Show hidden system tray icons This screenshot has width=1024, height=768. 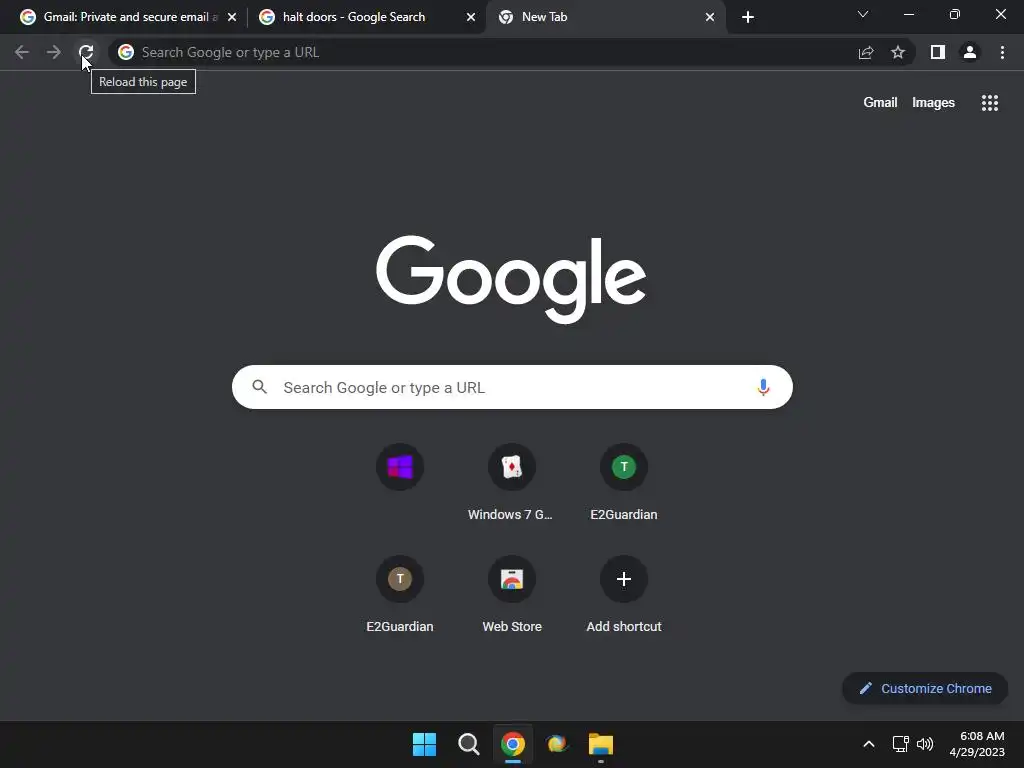(x=869, y=744)
